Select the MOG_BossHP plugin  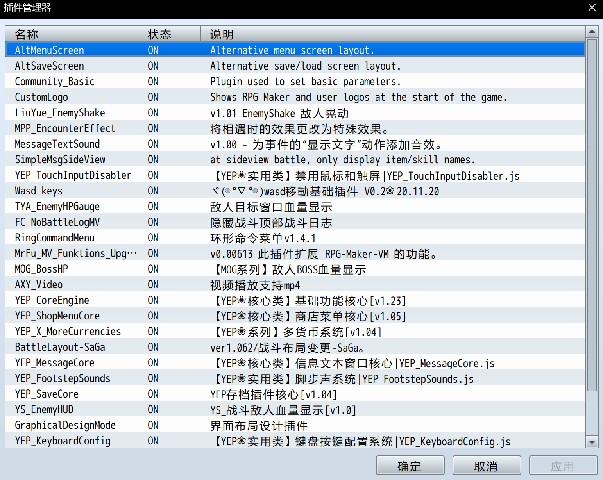(295, 269)
